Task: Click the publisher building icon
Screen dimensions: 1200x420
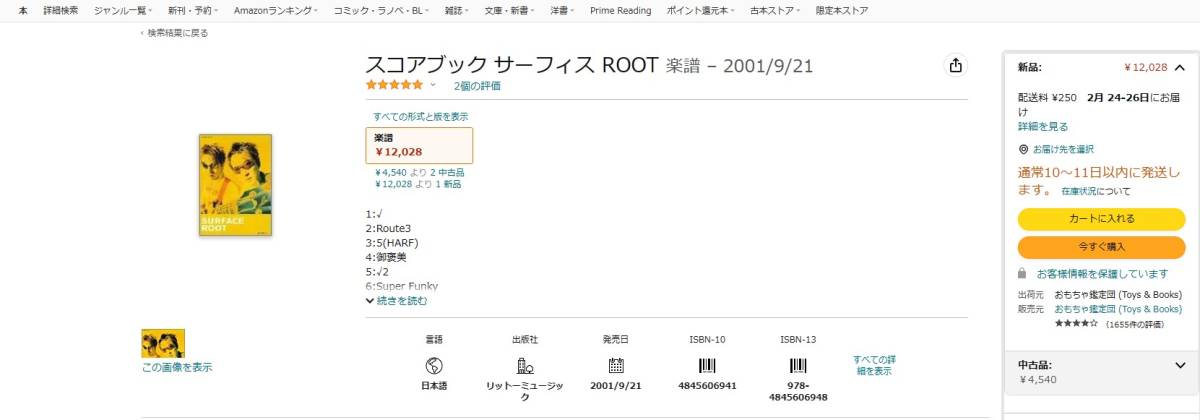Action: tap(524, 365)
